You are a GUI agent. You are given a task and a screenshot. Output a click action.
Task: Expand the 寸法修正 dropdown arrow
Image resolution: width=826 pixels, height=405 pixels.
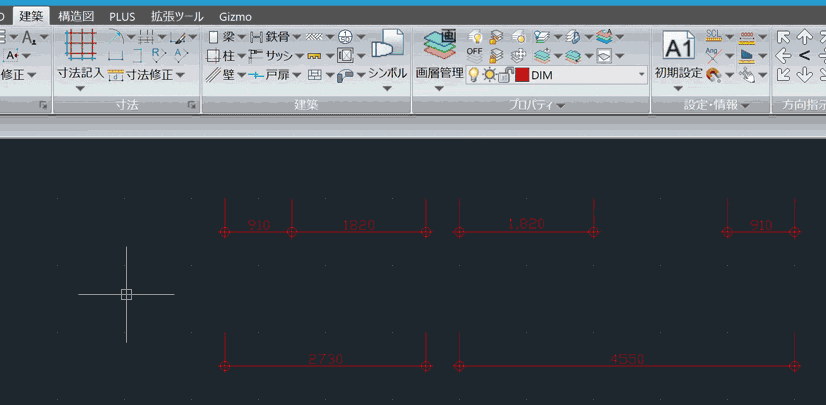coord(180,75)
